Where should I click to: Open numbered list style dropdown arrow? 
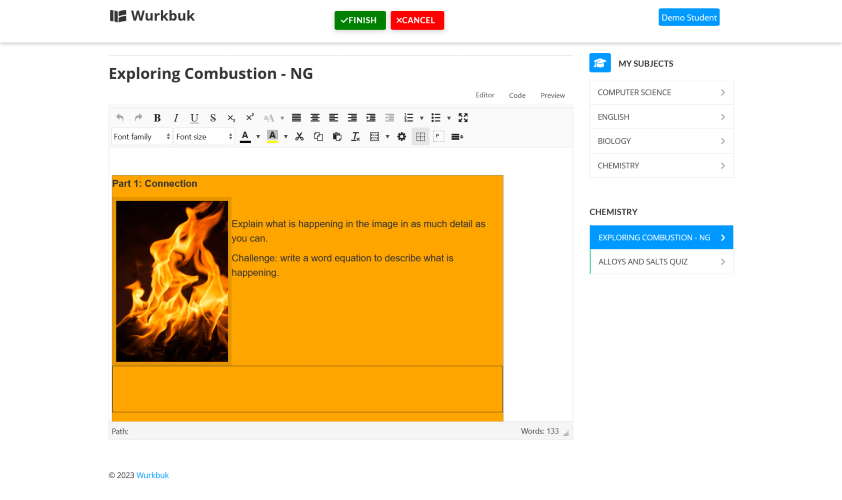click(422, 118)
